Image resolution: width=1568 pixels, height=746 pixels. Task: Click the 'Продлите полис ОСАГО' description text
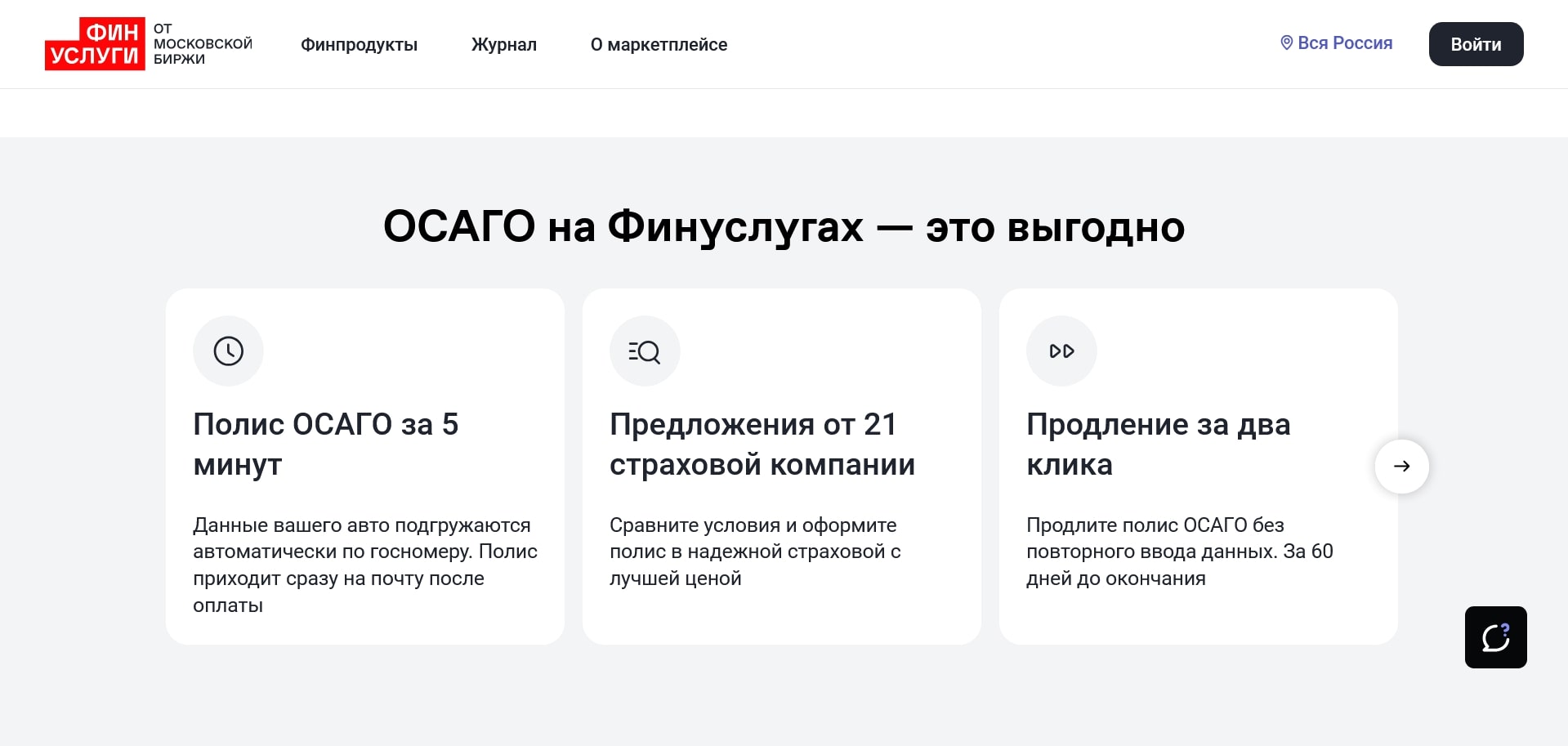click(x=1179, y=552)
